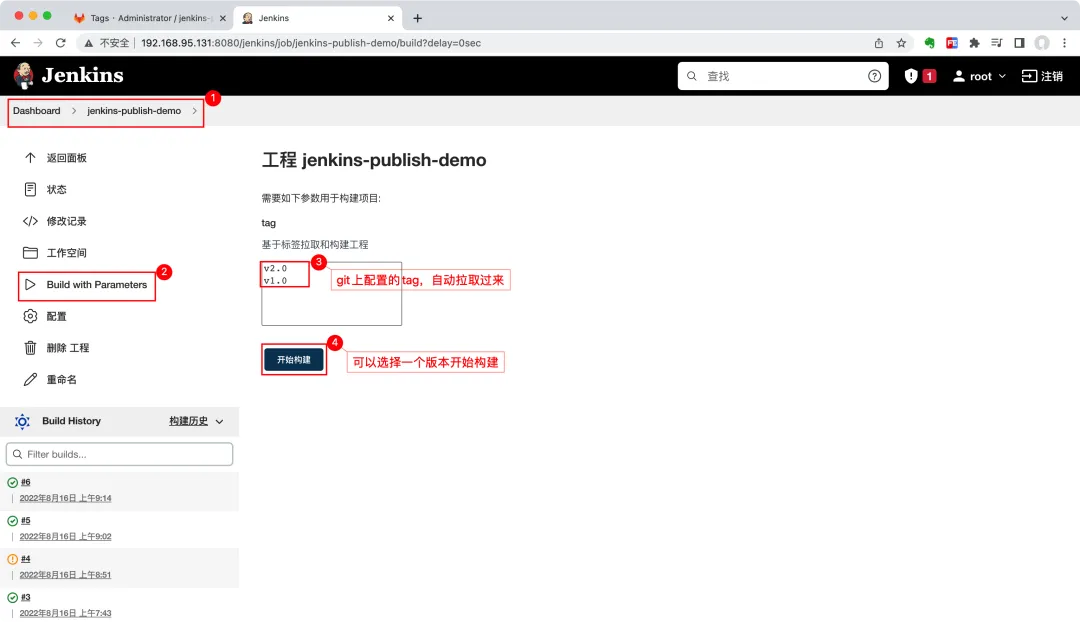Go back using the browser back arrow
The image size is (1080, 622).
(15, 43)
